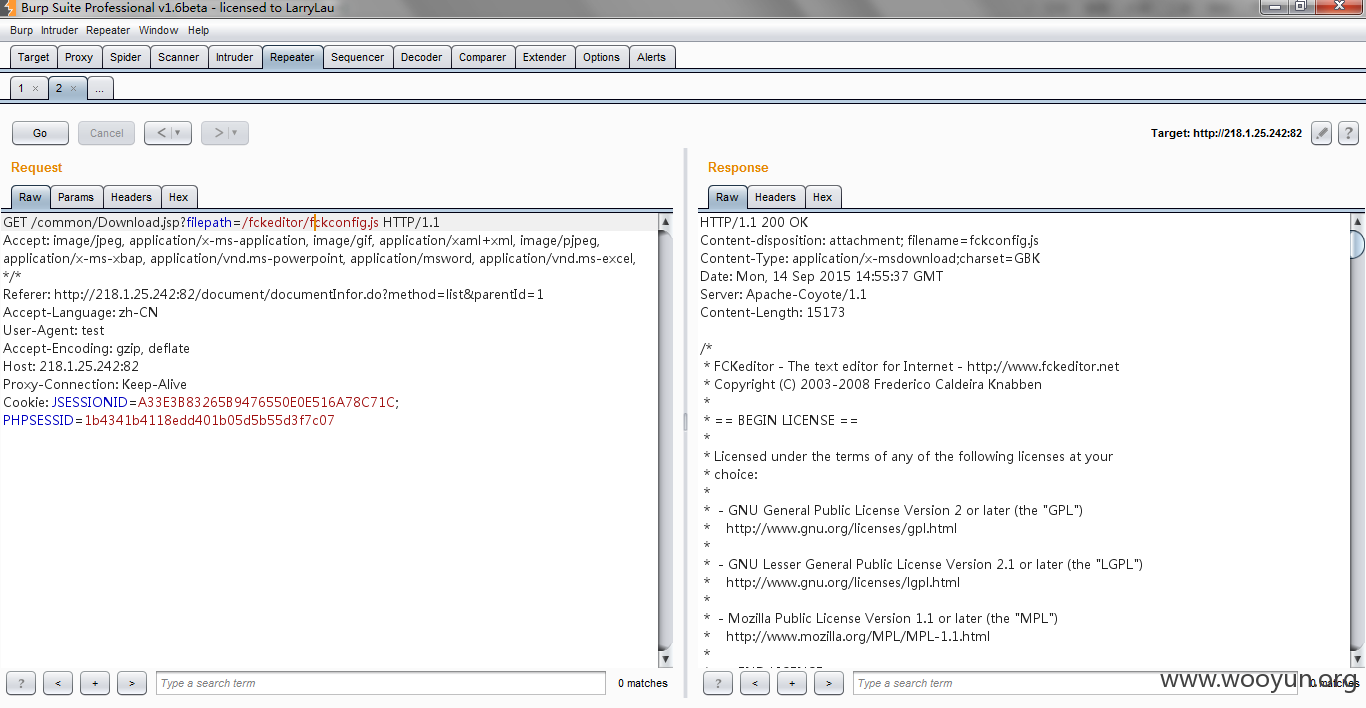Click the Server: Apache-Coyote/1.1 line
The width and height of the screenshot is (1366, 708).
783,294
